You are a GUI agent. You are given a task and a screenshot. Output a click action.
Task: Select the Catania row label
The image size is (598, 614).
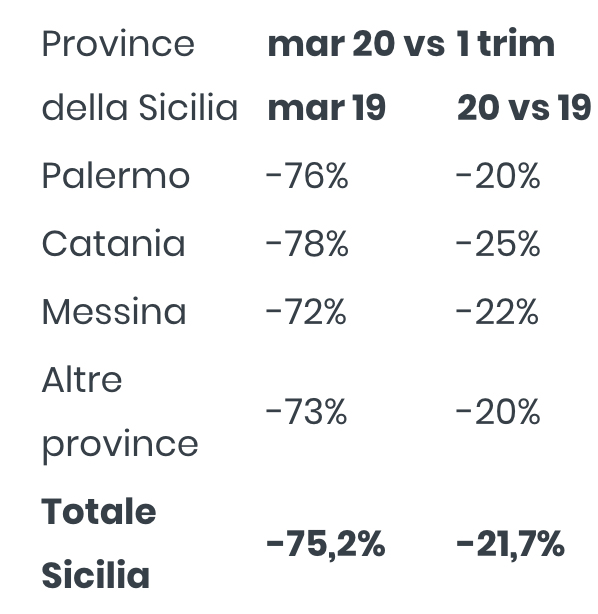pyautogui.click(x=113, y=244)
